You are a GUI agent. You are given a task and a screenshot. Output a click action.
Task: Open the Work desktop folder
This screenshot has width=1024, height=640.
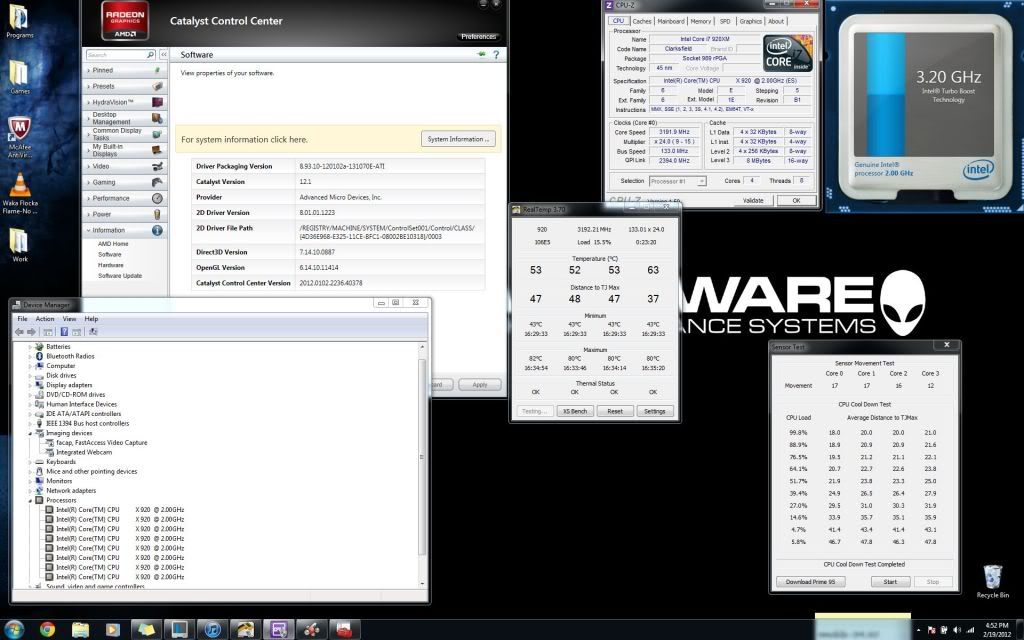[x=20, y=244]
